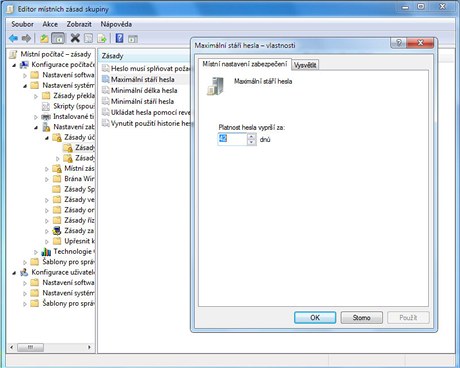Click the Skripty document icon
Image resolution: width=460 pixels, height=368 pixels.
coord(46,106)
